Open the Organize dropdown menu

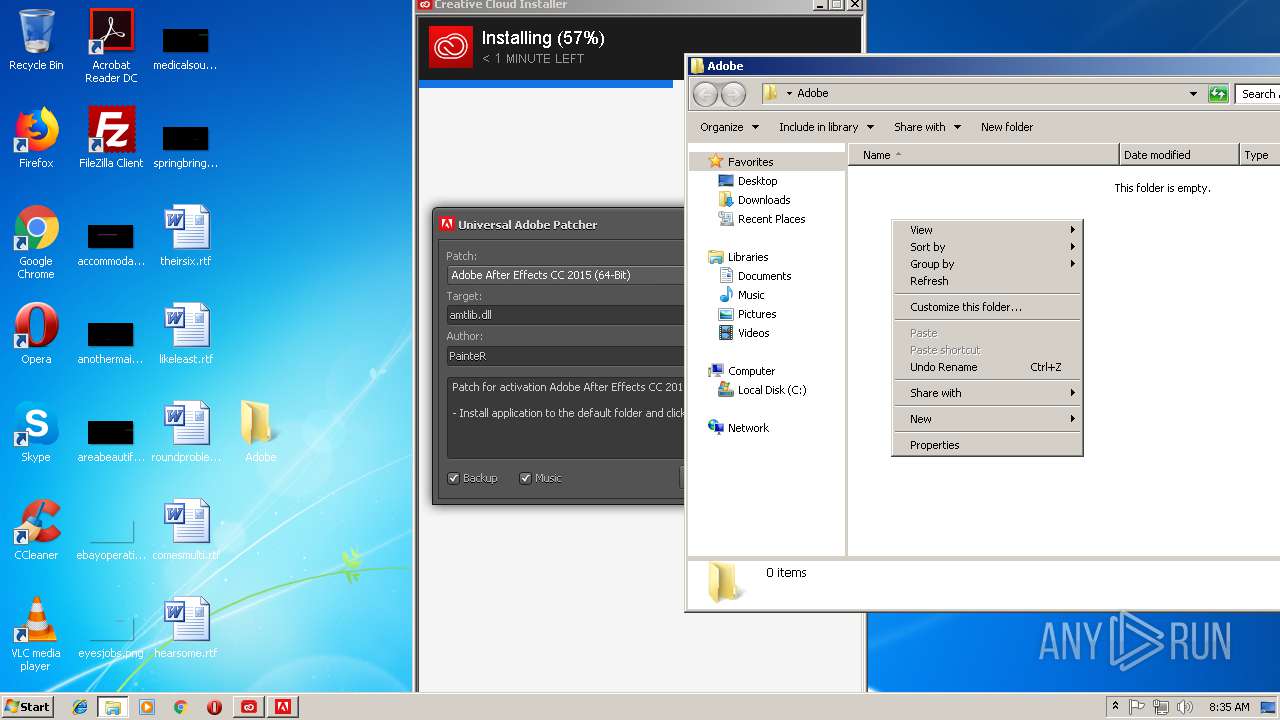click(729, 127)
